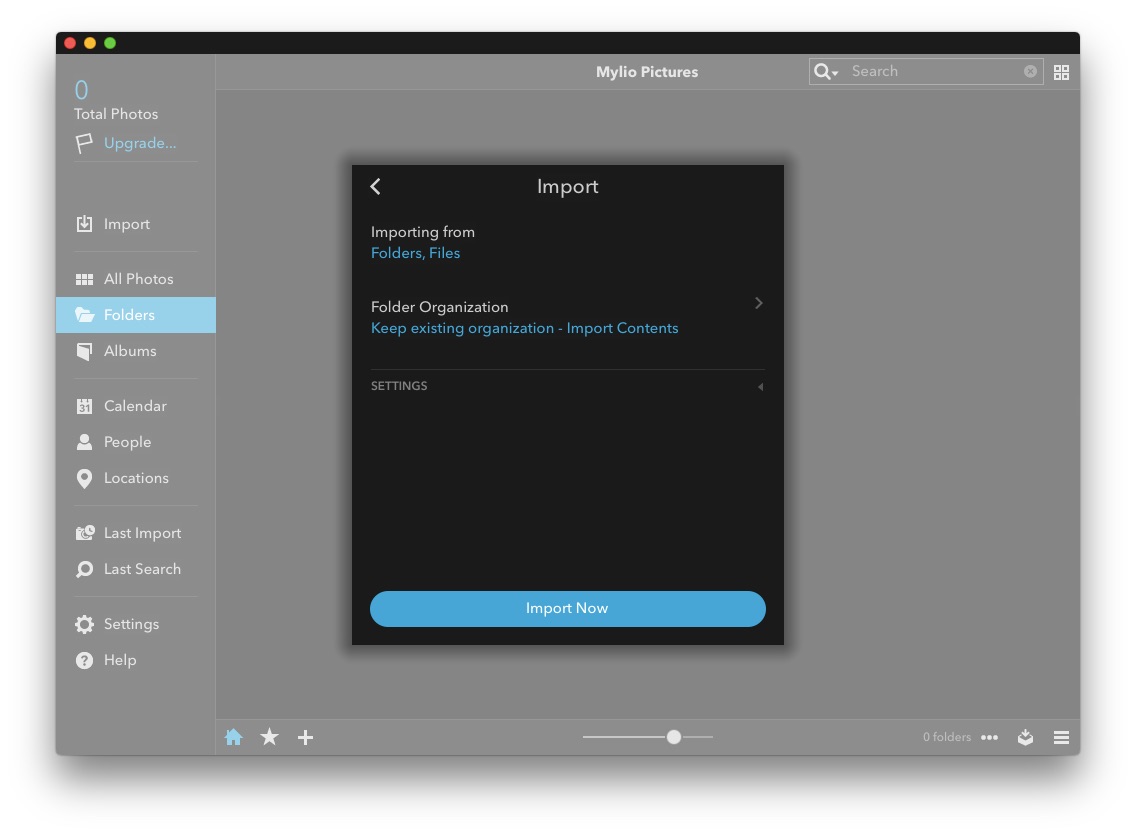Close the window with red button

70,43
